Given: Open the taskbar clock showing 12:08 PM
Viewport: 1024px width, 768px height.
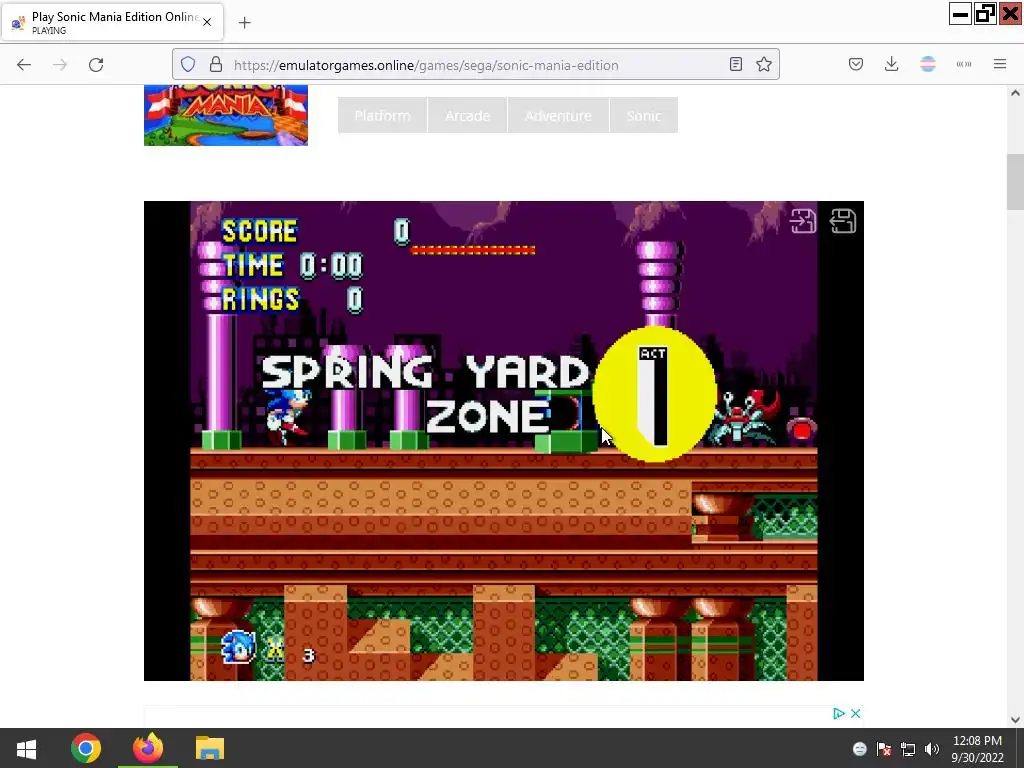Looking at the screenshot, I should [977, 749].
